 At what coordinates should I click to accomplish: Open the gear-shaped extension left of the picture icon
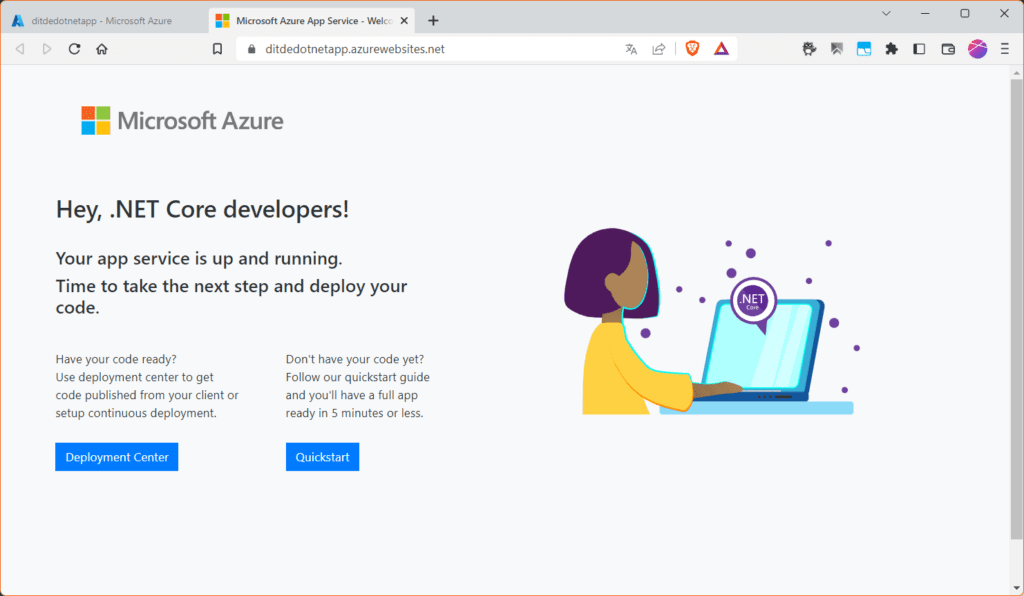coord(810,49)
